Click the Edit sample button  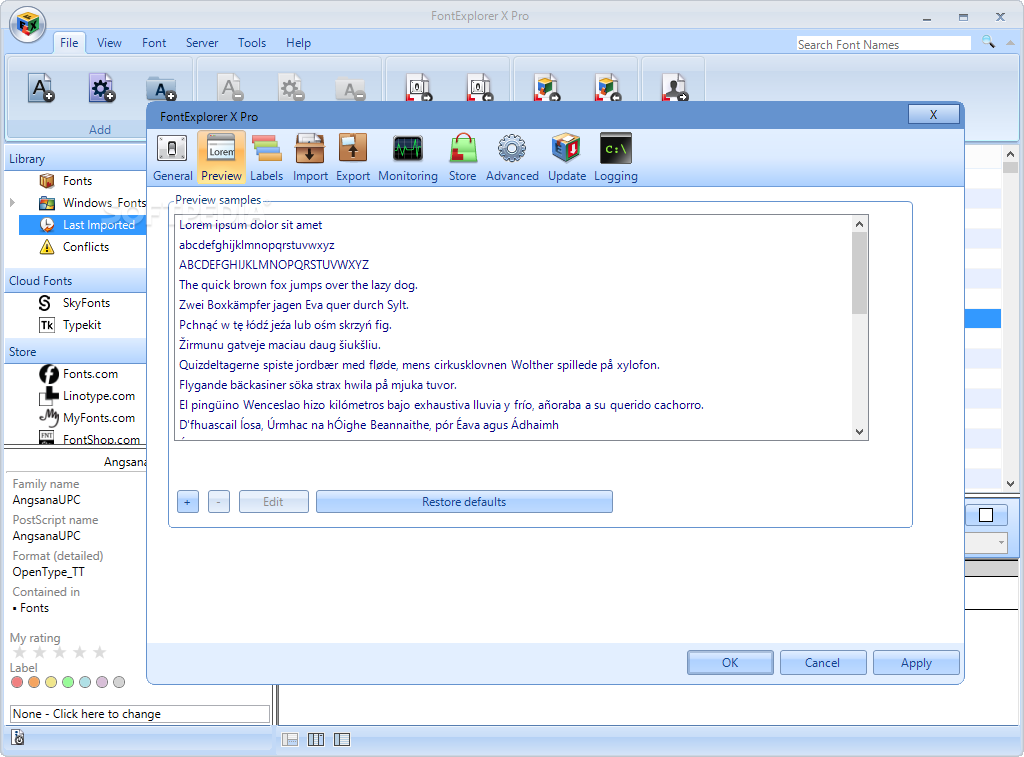pos(274,502)
